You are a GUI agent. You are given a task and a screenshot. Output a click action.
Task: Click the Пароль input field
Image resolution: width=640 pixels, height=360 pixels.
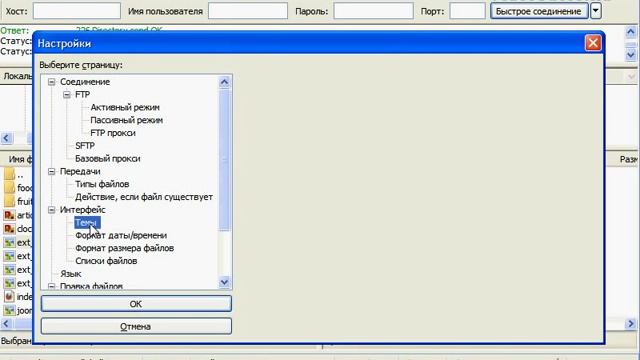(x=373, y=11)
